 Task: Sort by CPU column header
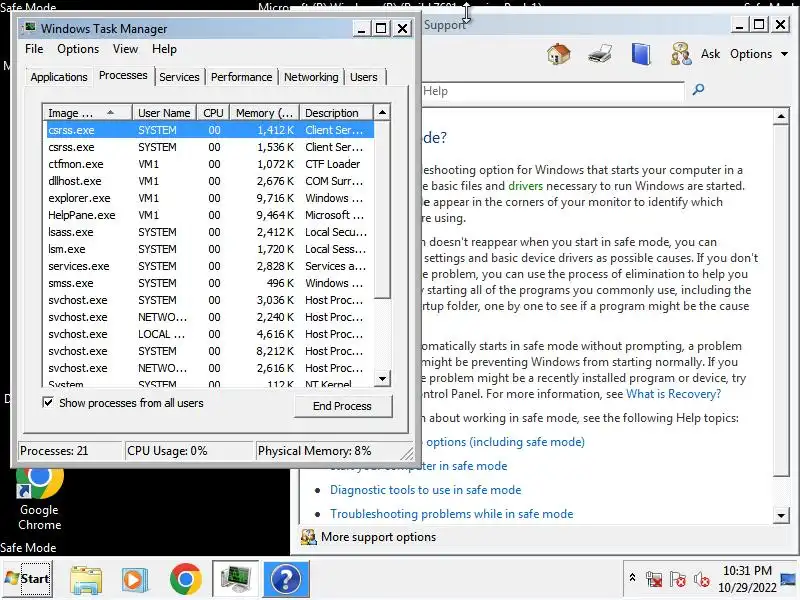213,112
